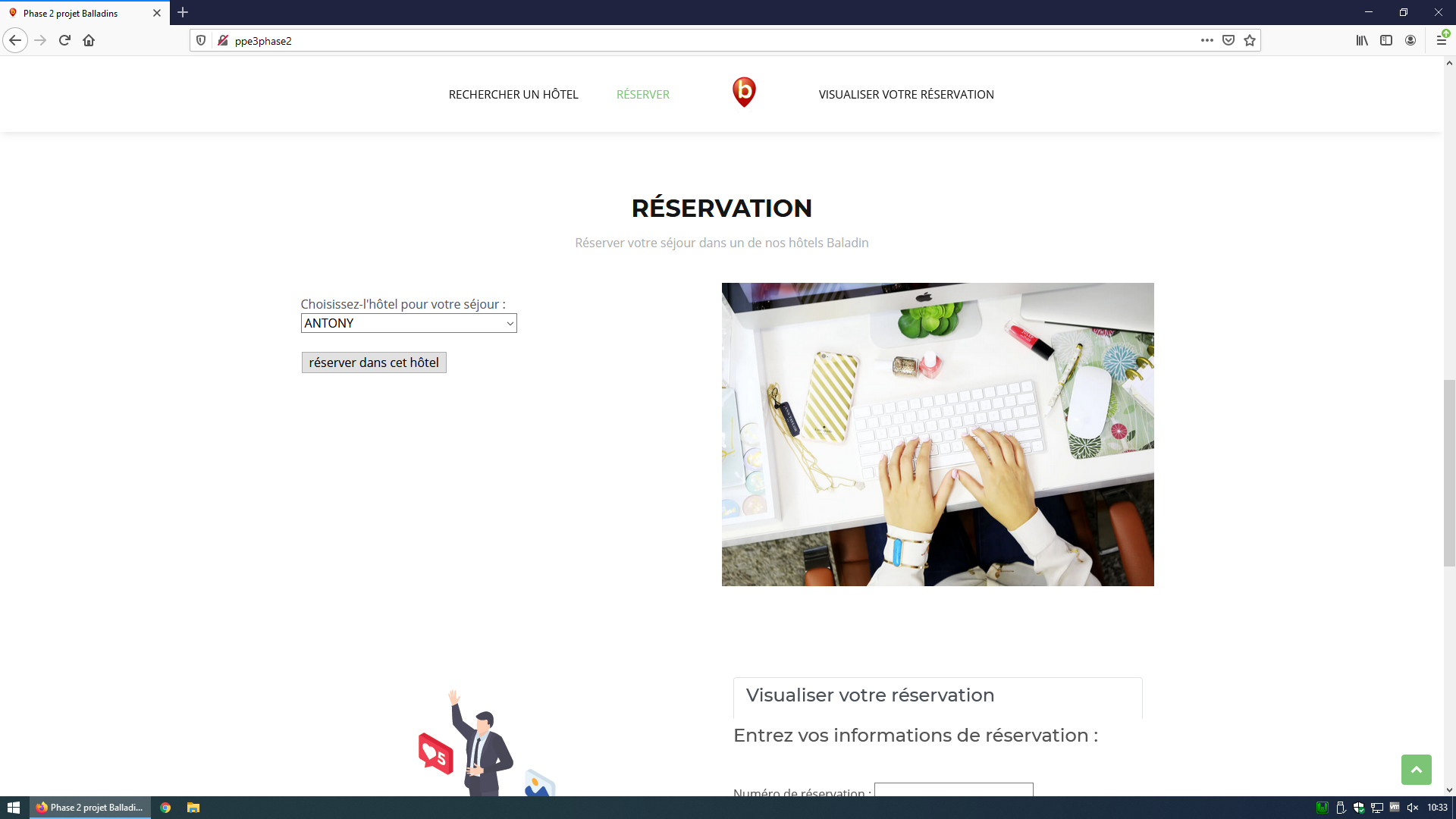Reload the page with the refresh icon

click(x=64, y=40)
